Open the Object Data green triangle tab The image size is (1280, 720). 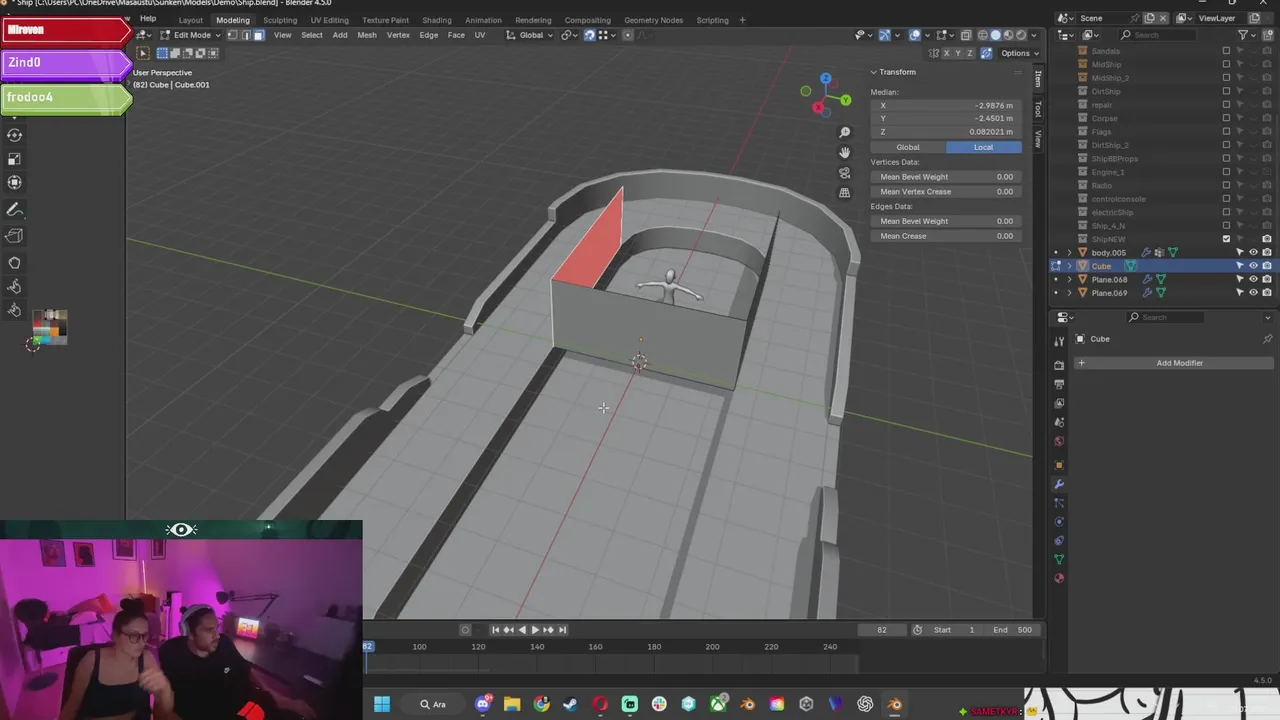pyautogui.click(x=1059, y=559)
